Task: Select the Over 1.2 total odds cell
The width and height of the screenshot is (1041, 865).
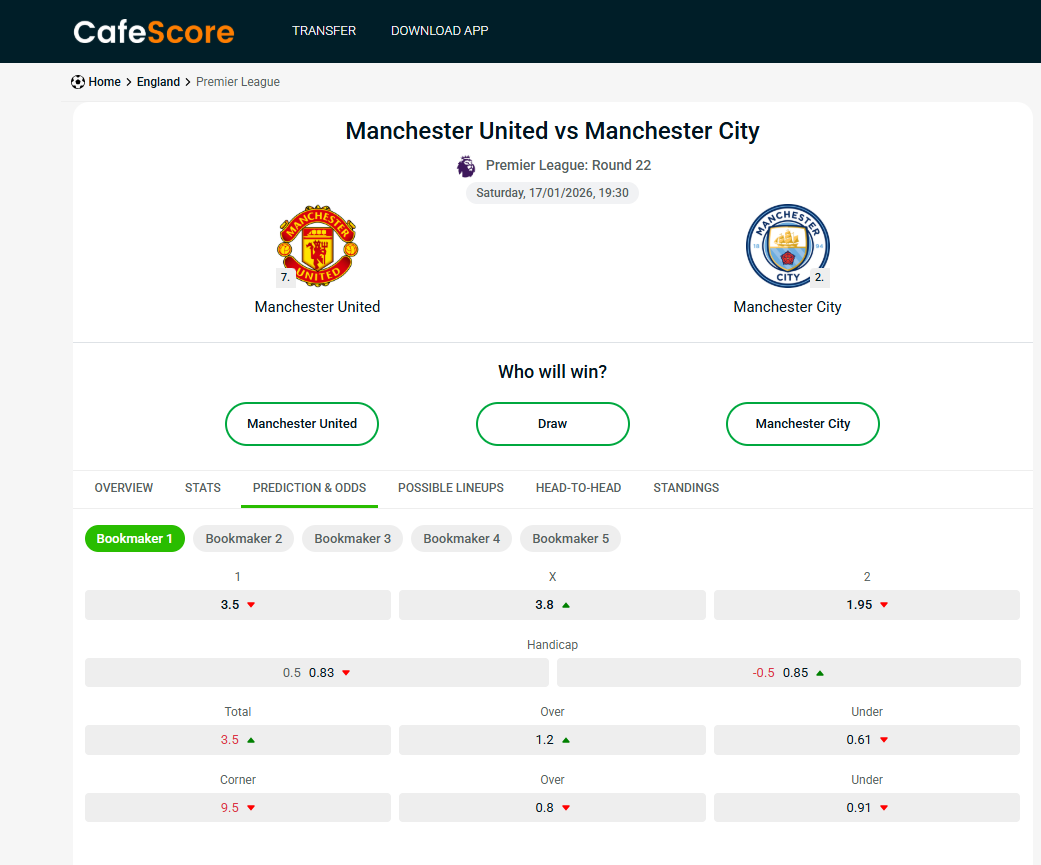Action: (x=552, y=740)
